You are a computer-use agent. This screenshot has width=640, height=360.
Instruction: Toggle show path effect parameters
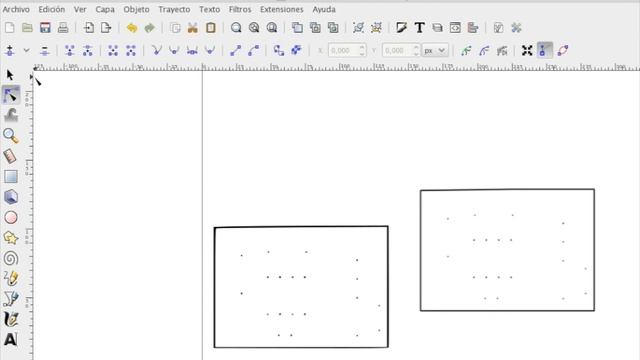coord(502,51)
